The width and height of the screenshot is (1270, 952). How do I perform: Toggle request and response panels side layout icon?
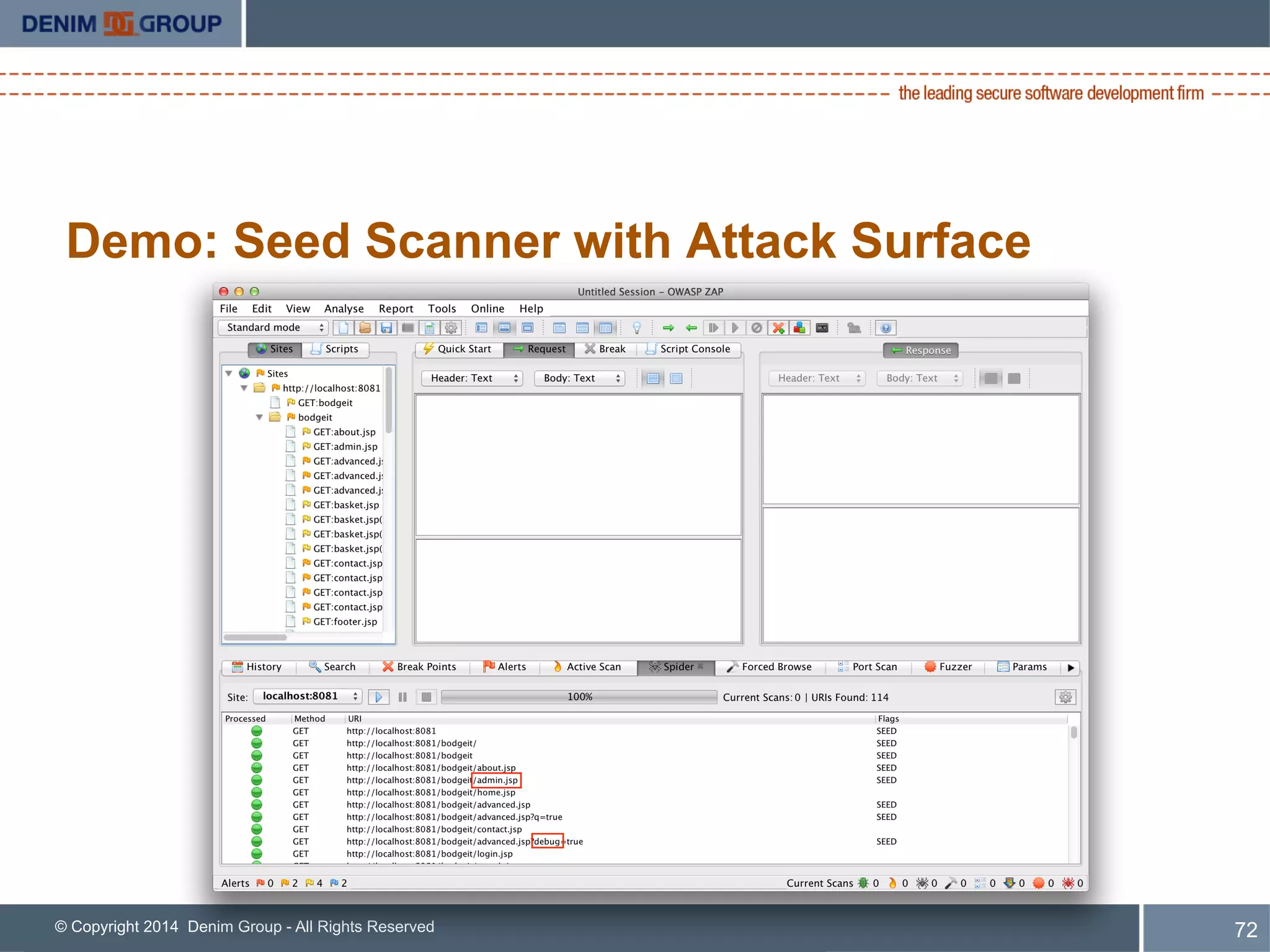click(x=605, y=328)
